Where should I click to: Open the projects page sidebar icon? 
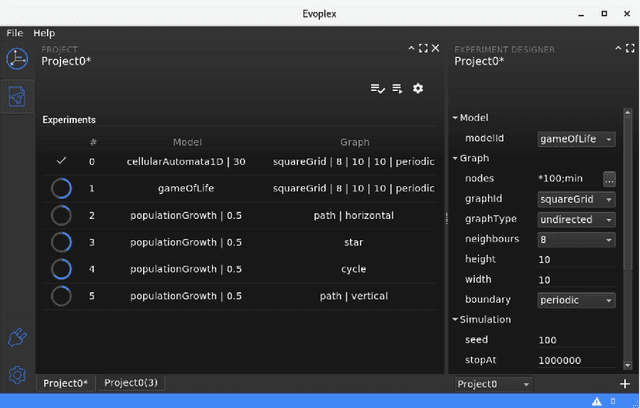pos(17,97)
